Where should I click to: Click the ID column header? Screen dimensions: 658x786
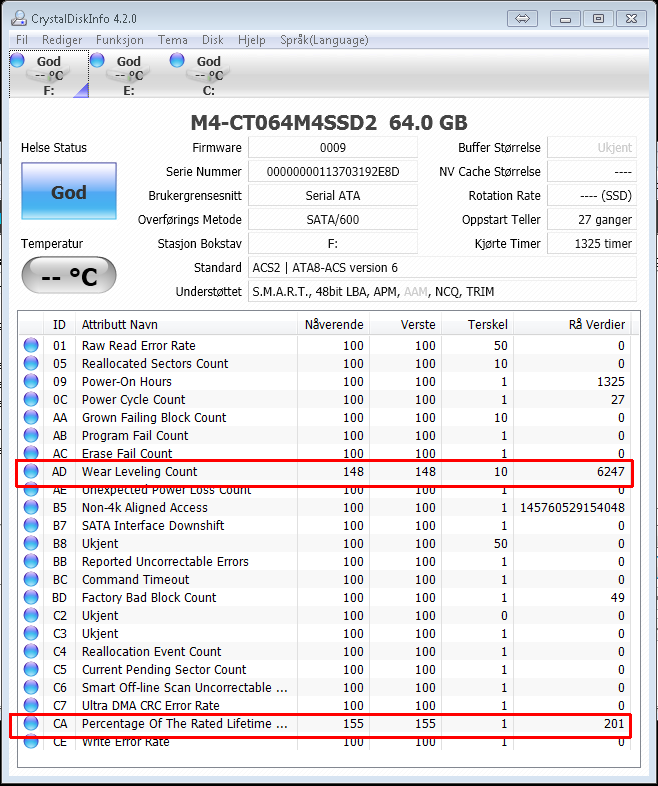click(x=59, y=325)
